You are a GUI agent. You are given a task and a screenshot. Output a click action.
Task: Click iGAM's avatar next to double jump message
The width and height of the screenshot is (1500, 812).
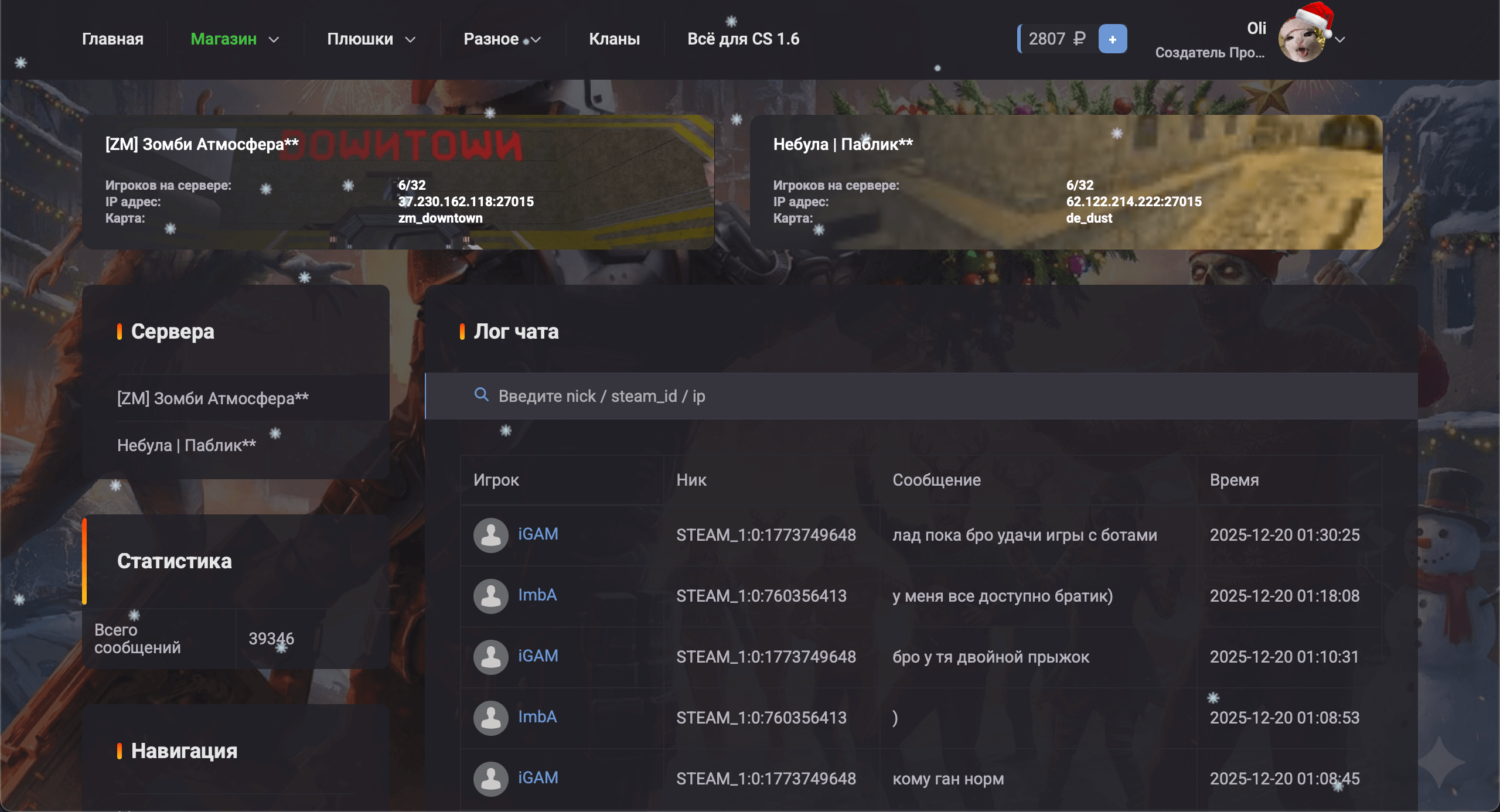[490, 657]
